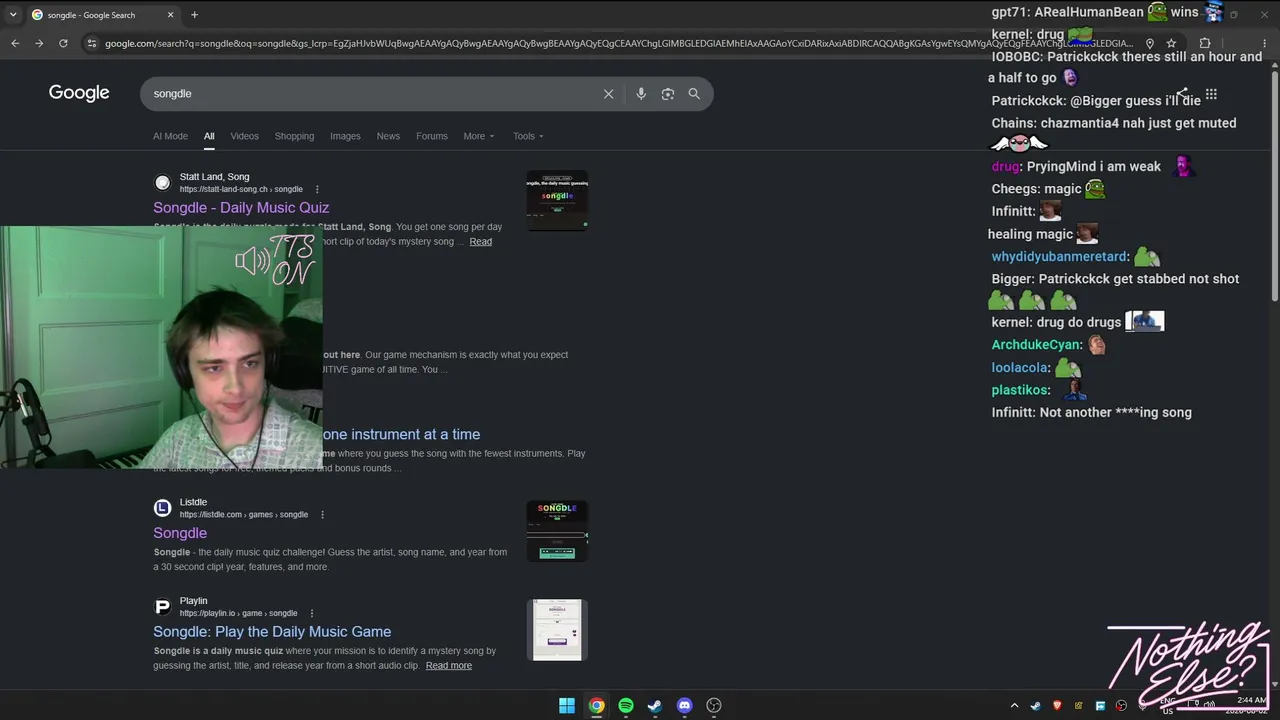
Task: Click the Brave icon in system tray
Action: point(1057,706)
